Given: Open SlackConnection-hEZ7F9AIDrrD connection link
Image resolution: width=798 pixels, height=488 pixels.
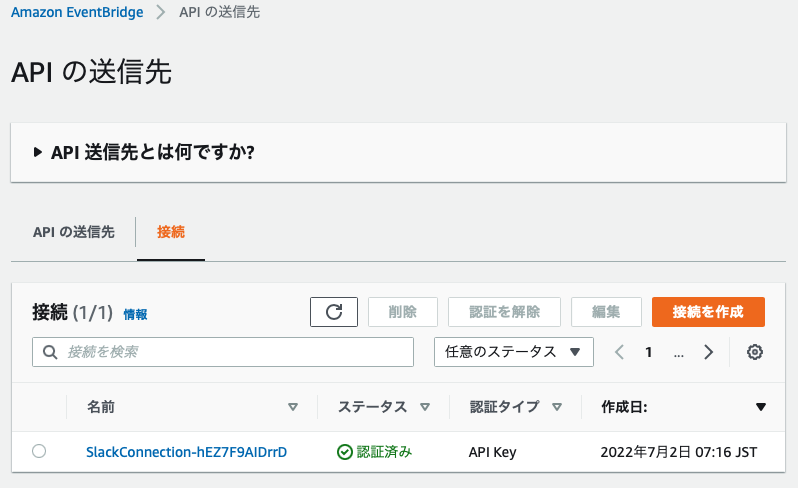Looking at the screenshot, I should (186, 452).
